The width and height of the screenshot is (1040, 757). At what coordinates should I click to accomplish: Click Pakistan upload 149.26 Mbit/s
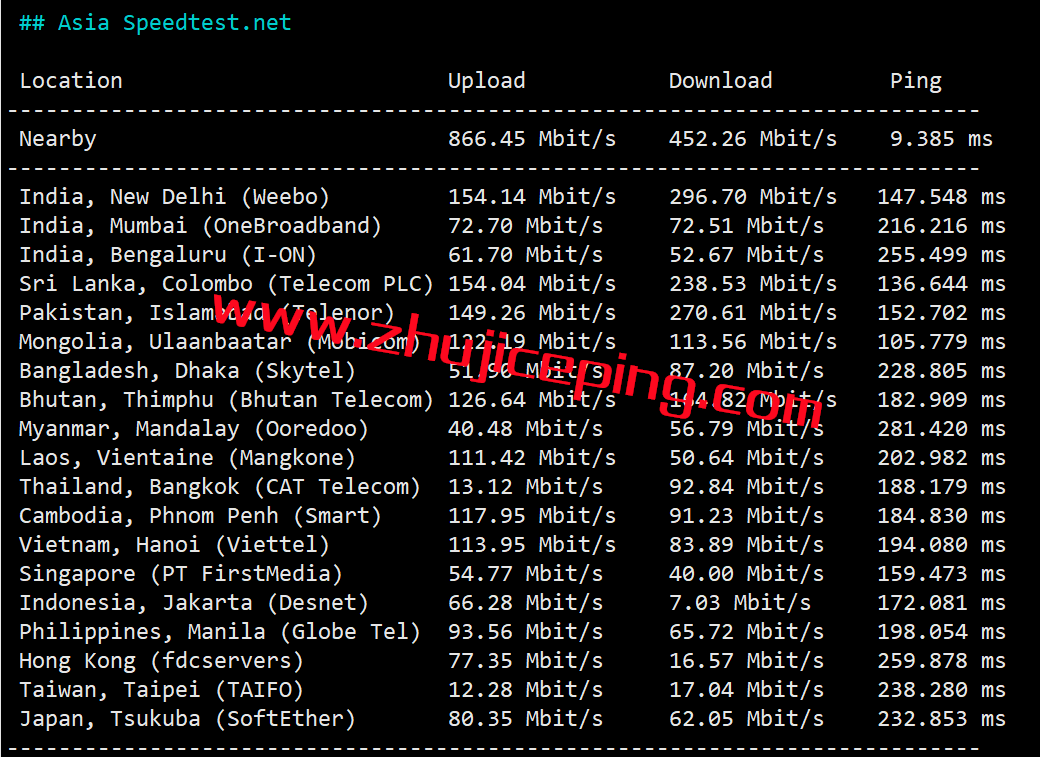click(532, 313)
